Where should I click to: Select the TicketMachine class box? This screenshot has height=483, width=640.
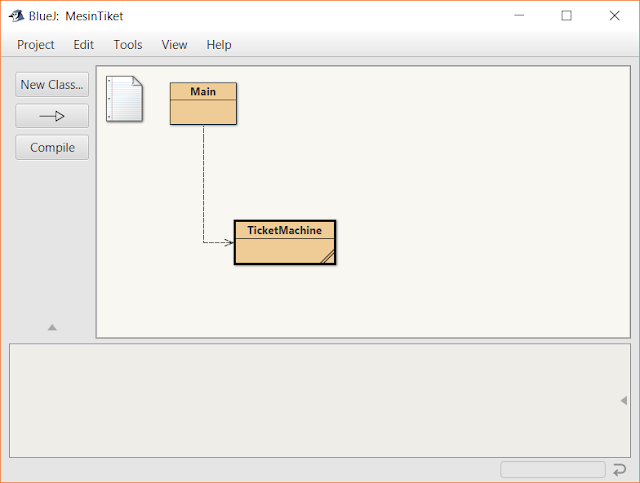click(285, 243)
